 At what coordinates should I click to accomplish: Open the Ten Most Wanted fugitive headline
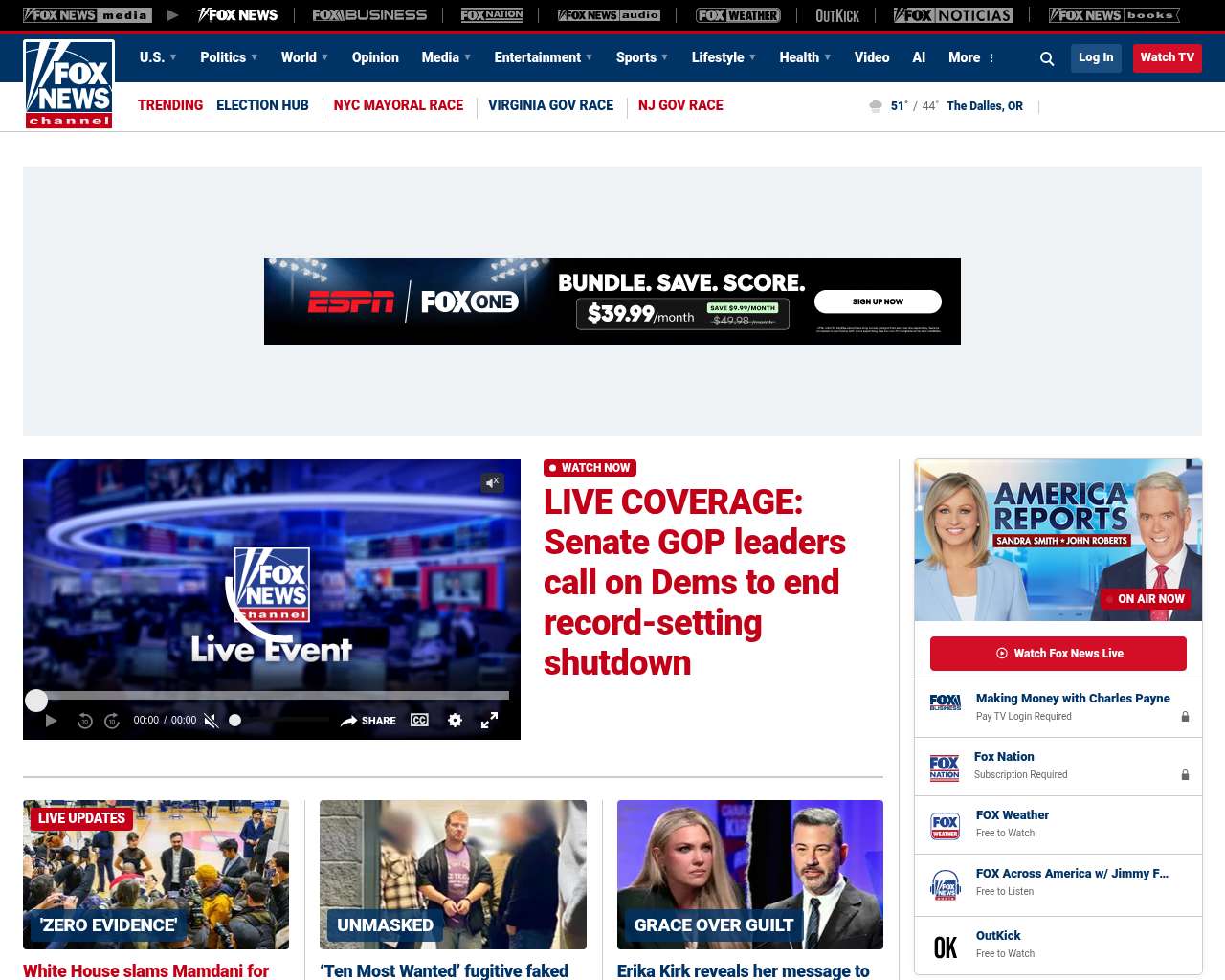point(444,970)
